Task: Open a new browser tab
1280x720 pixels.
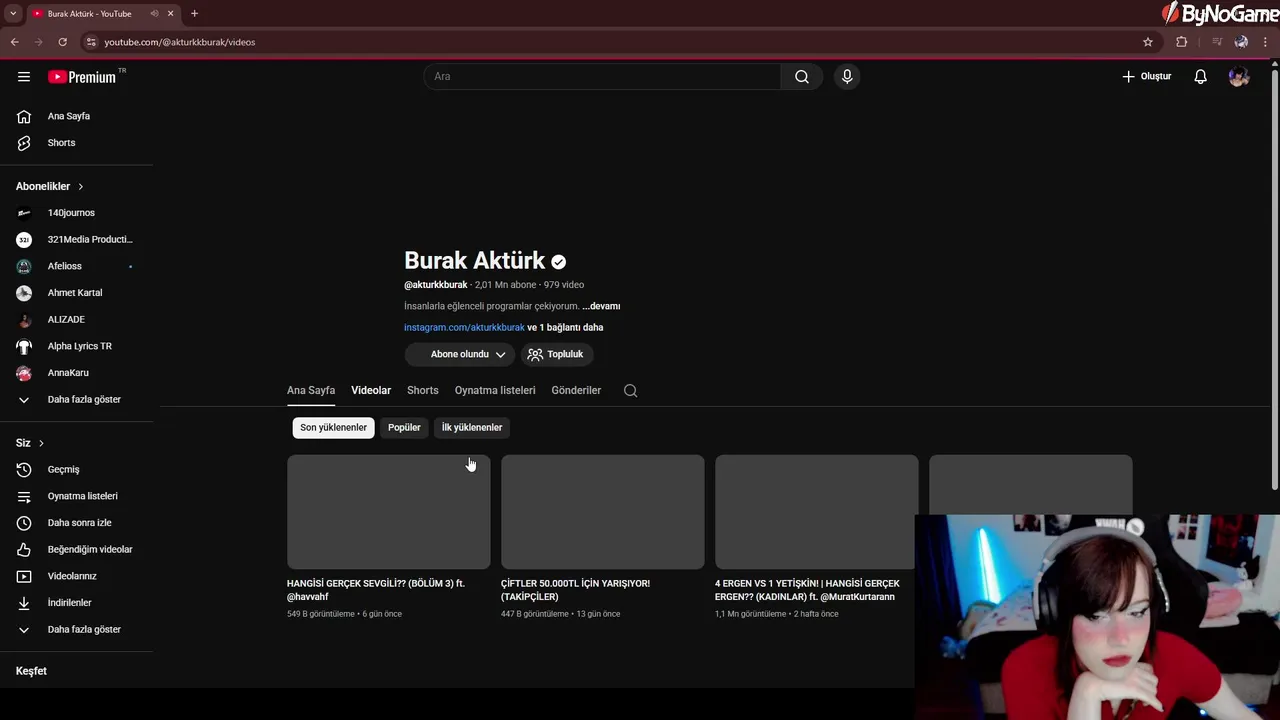Action: point(194,14)
